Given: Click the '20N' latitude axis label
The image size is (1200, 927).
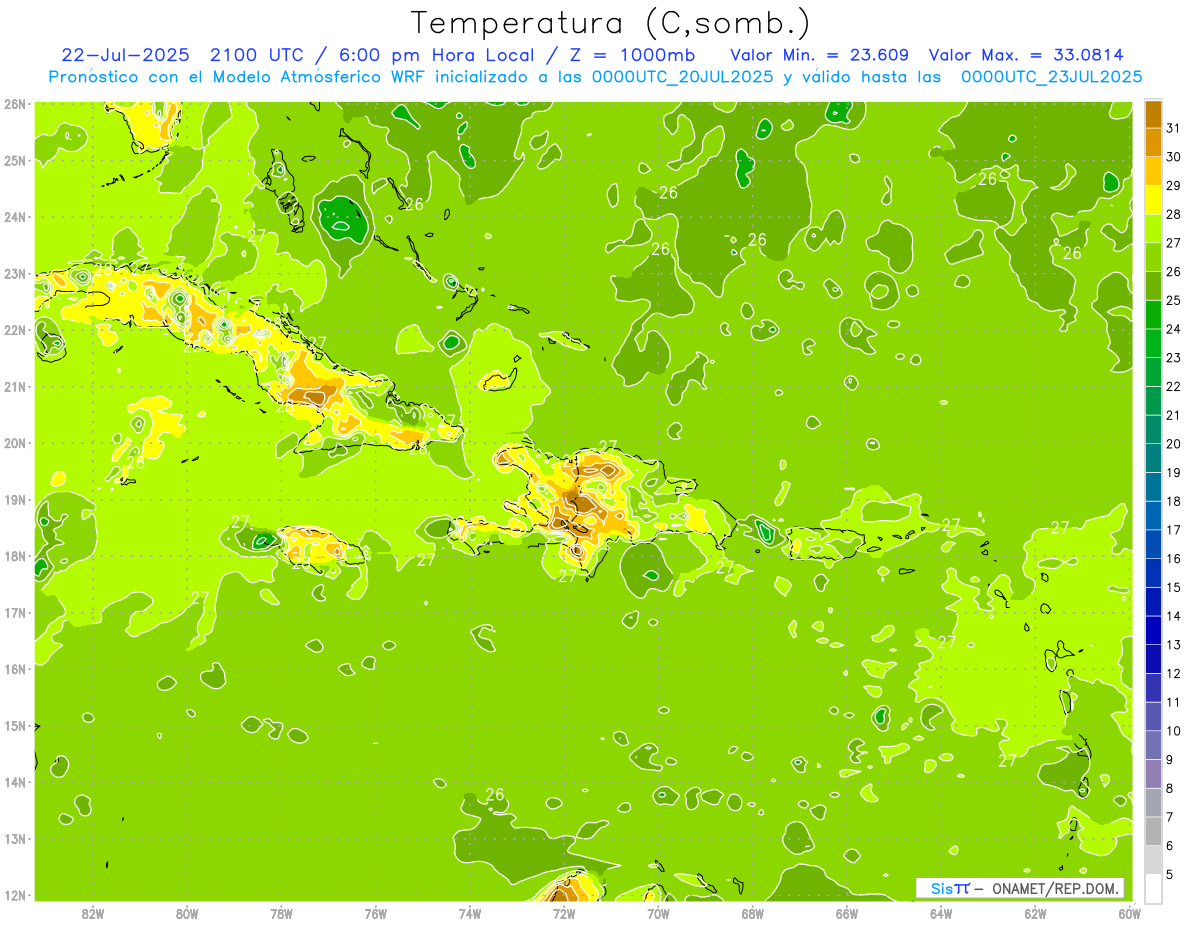Looking at the screenshot, I should click(15, 443).
